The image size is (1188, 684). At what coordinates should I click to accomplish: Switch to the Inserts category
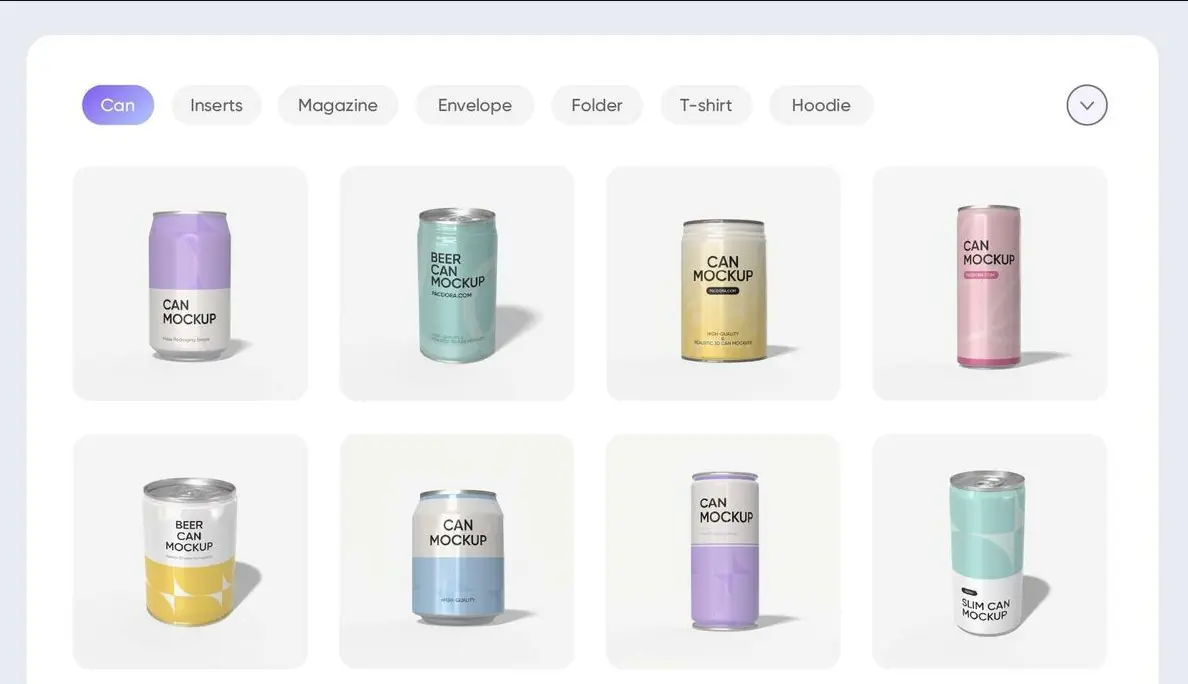(x=216, y=102)
